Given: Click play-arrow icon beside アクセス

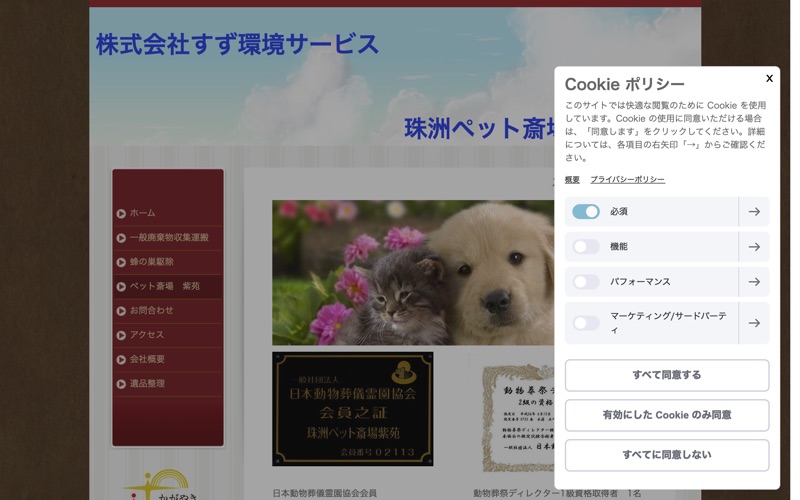Looking at the screenshot, I should 121,336.
